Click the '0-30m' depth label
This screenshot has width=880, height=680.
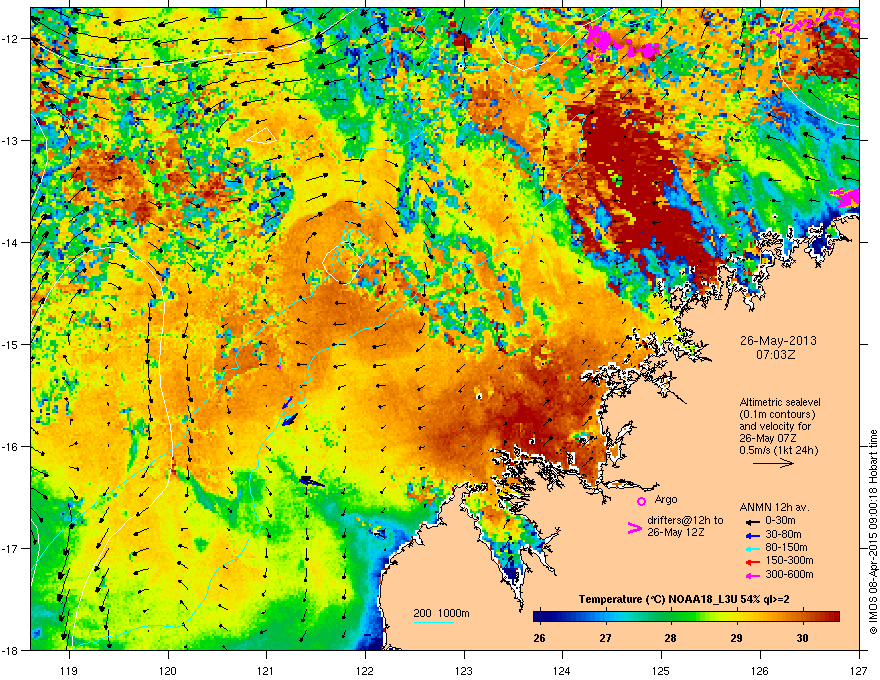click(780, 521)
